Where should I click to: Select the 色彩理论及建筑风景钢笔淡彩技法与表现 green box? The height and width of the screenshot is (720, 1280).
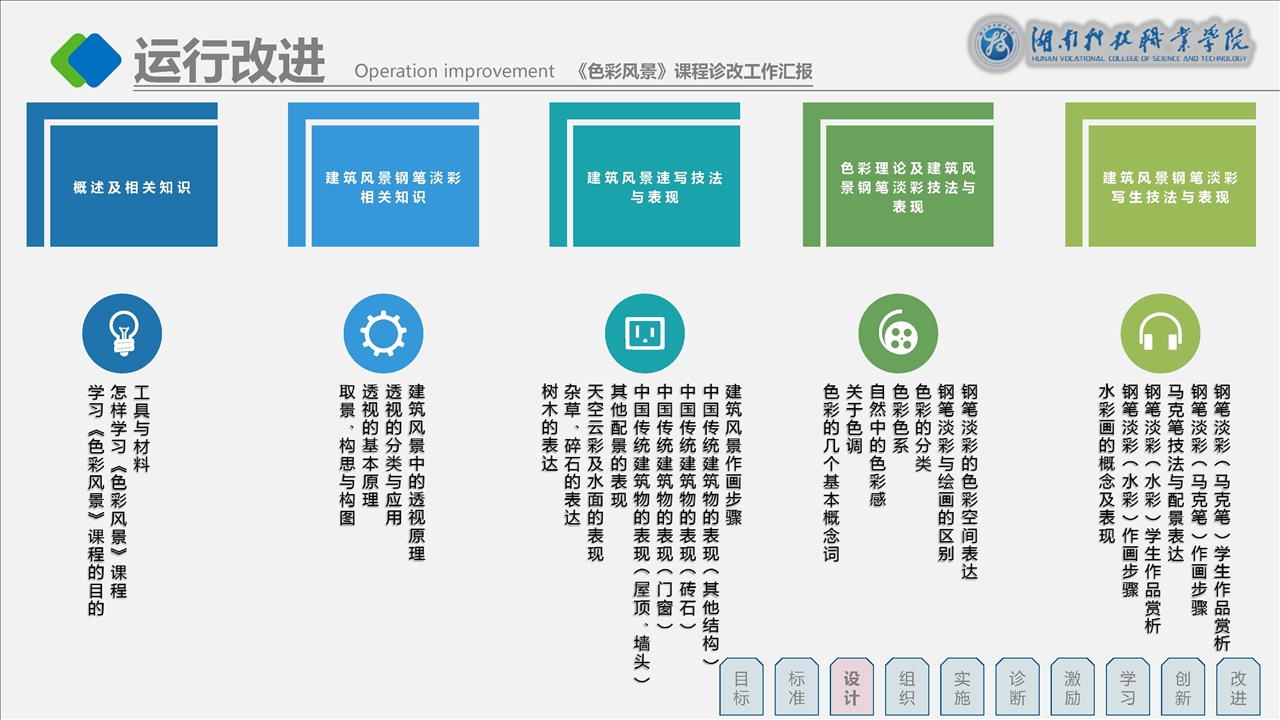pyautogui.click(x=908, y=186)
